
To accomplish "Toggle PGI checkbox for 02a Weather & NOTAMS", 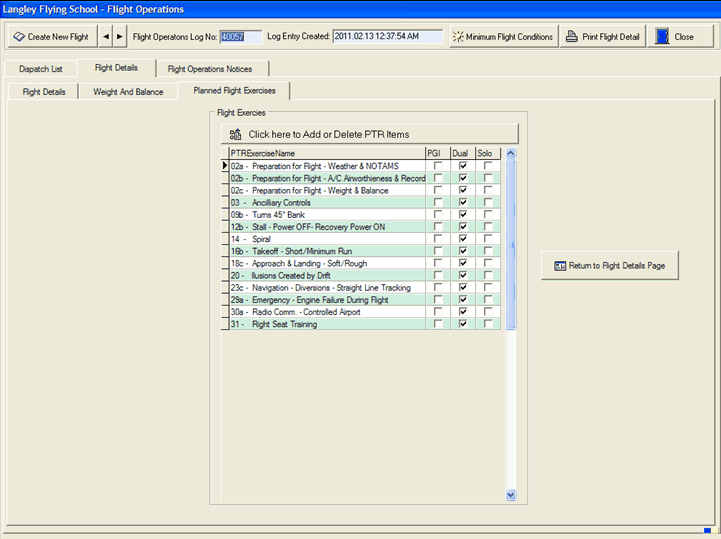I will point(437,166).
